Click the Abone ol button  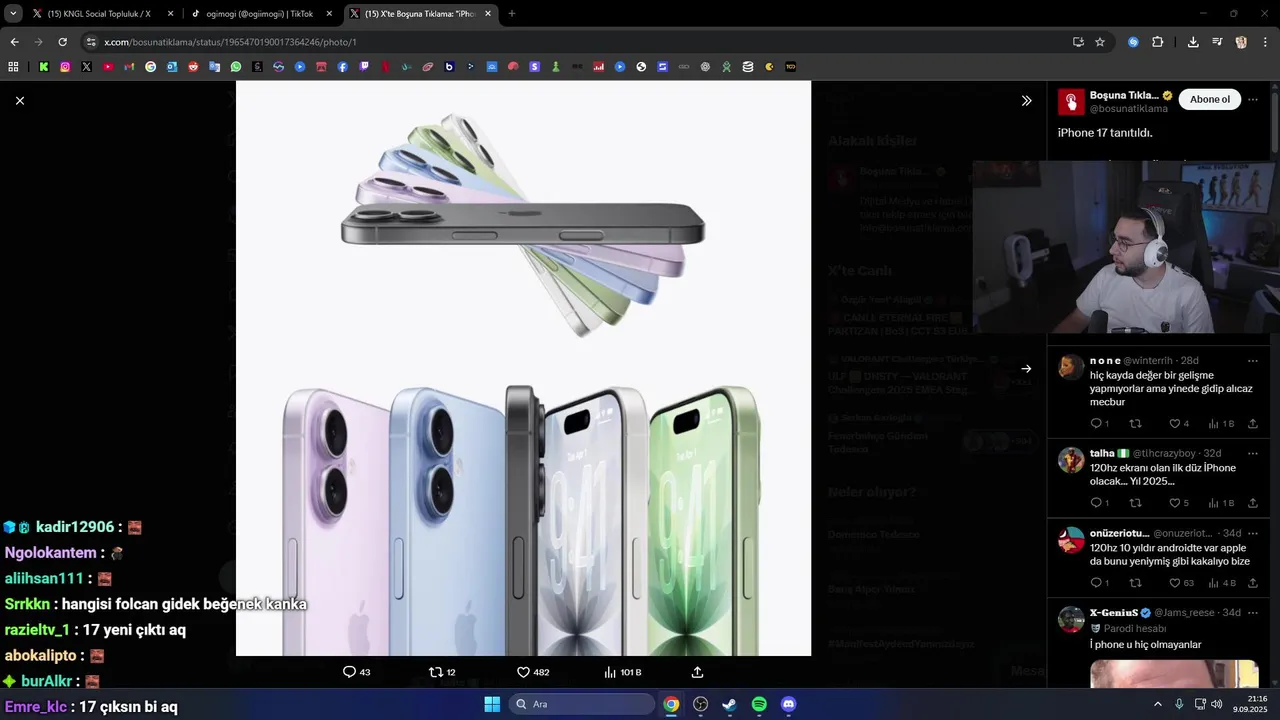tap(1210, 100)
